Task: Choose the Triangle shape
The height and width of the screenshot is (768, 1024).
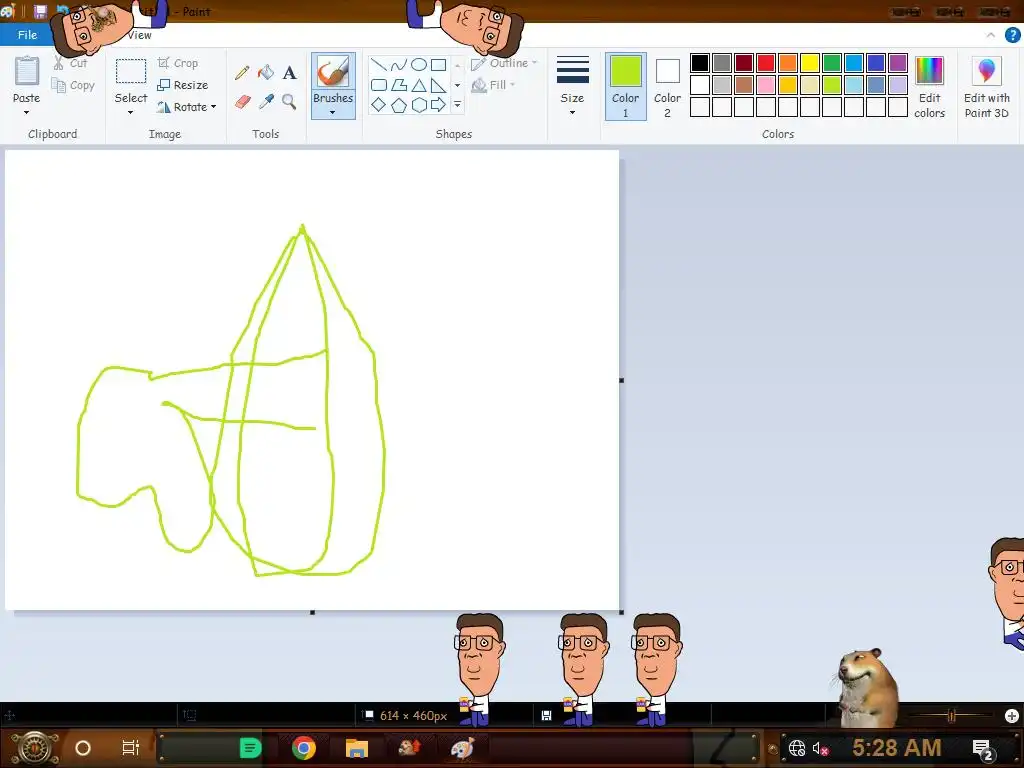Action: click(419, 85)
